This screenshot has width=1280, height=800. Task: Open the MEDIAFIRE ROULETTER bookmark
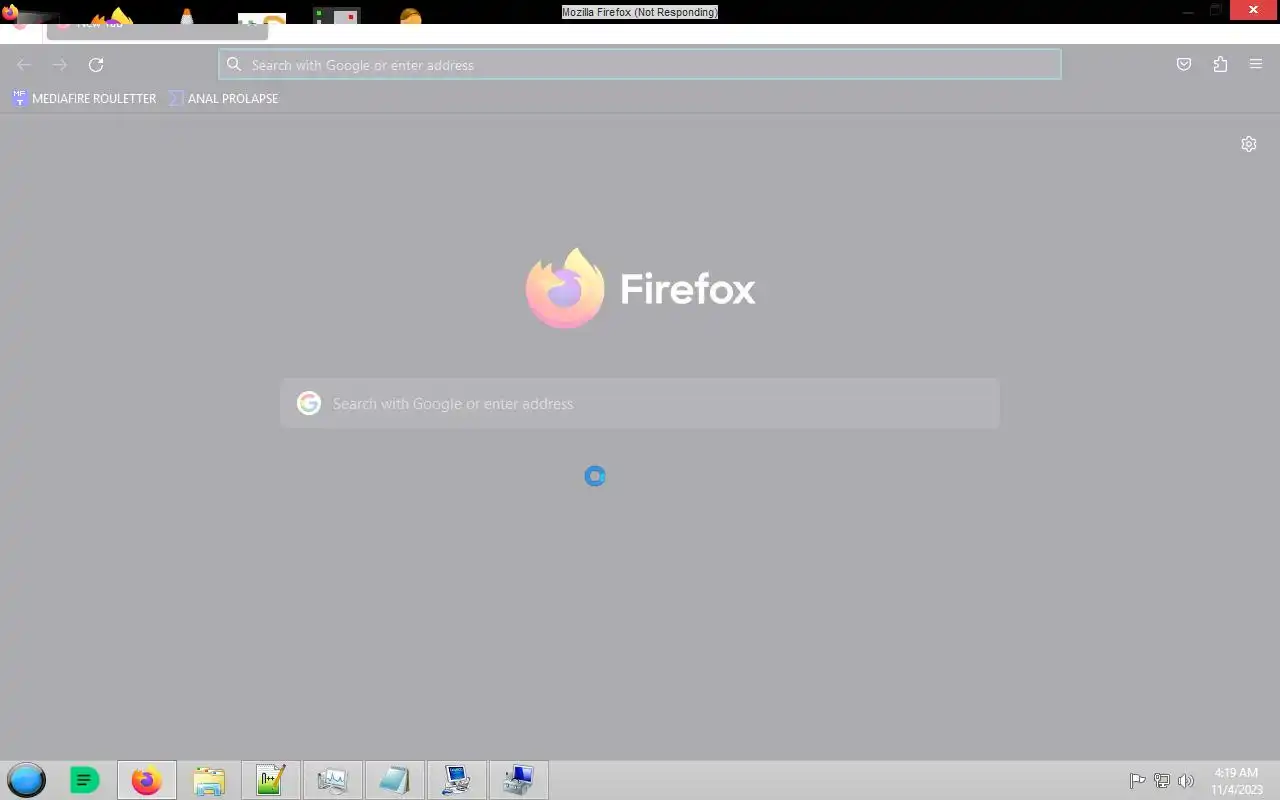84,98
